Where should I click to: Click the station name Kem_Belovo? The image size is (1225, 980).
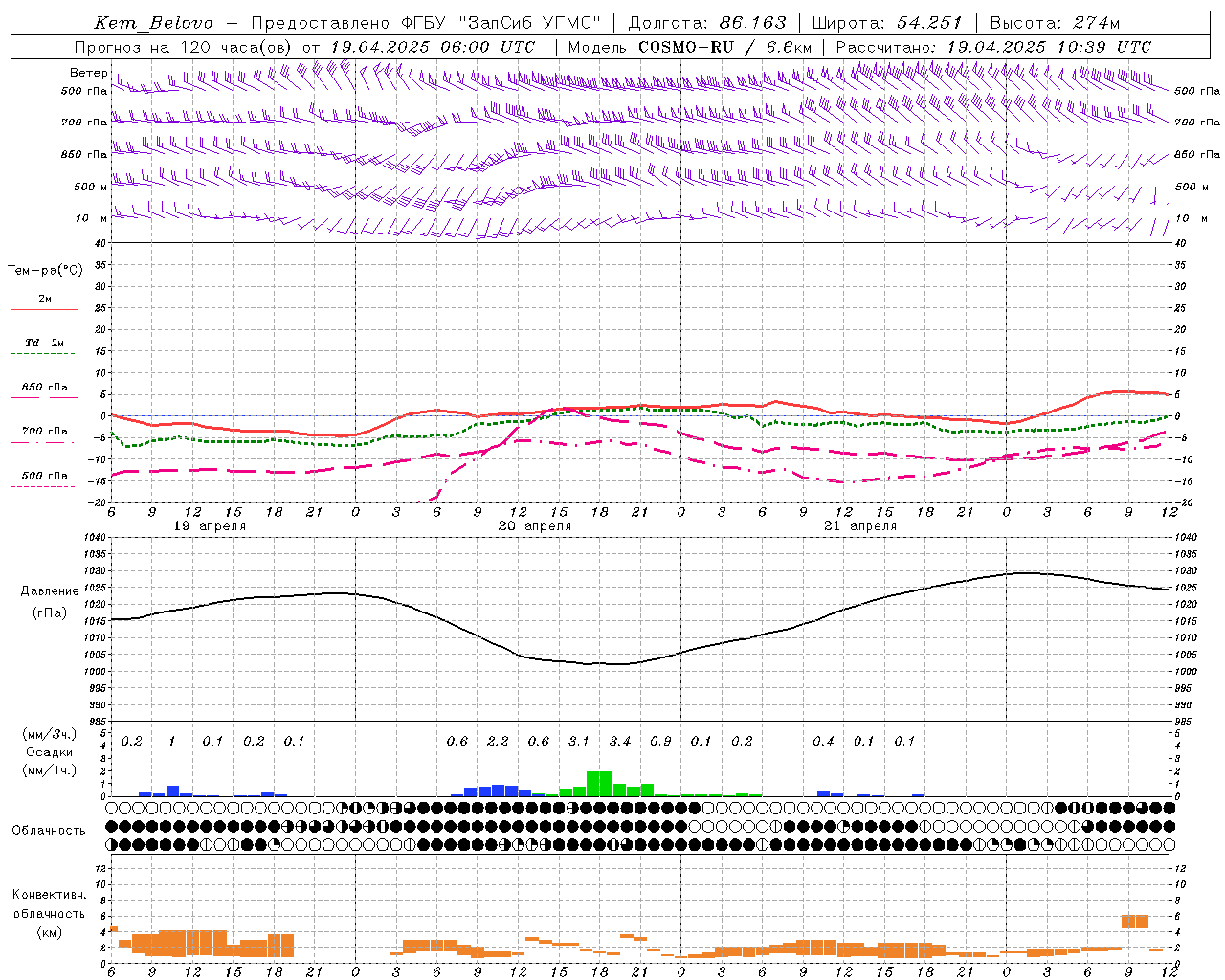pyautogui.click(x=154, y=23)
